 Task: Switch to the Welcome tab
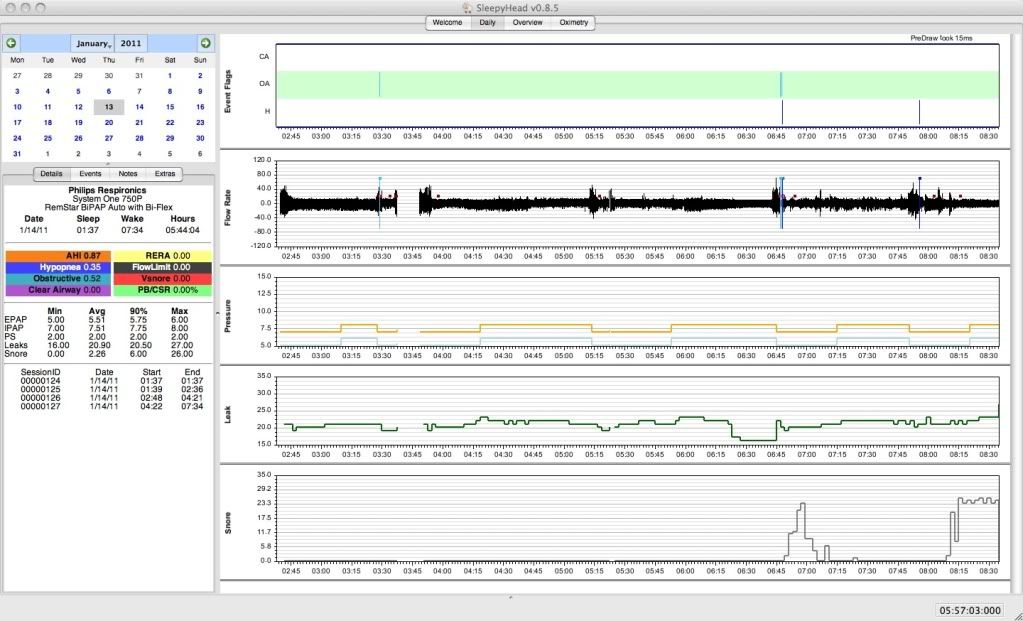[448, 22]
